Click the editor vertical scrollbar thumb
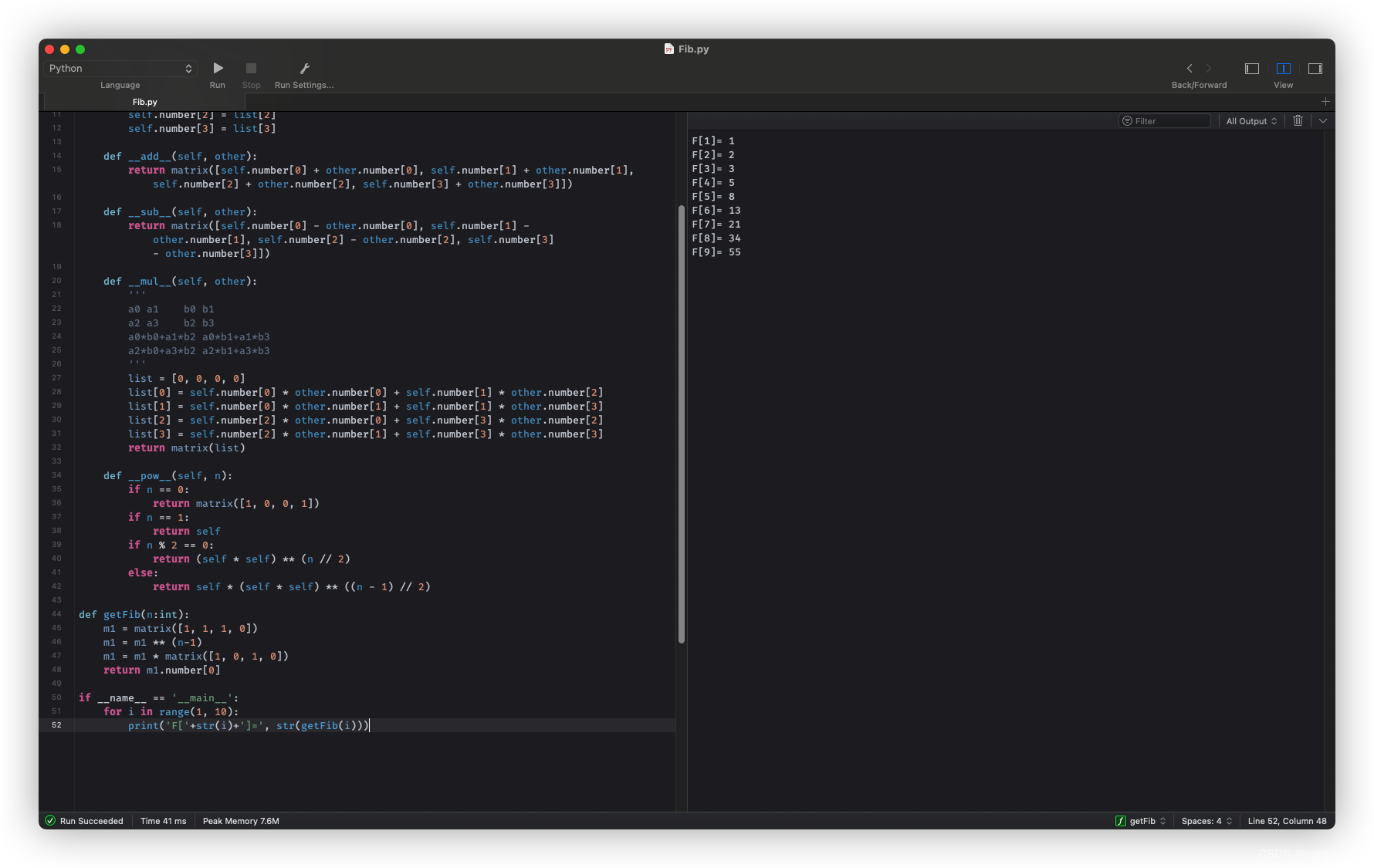This screenshot has width=1374, height=868. (x=682, y=424)
